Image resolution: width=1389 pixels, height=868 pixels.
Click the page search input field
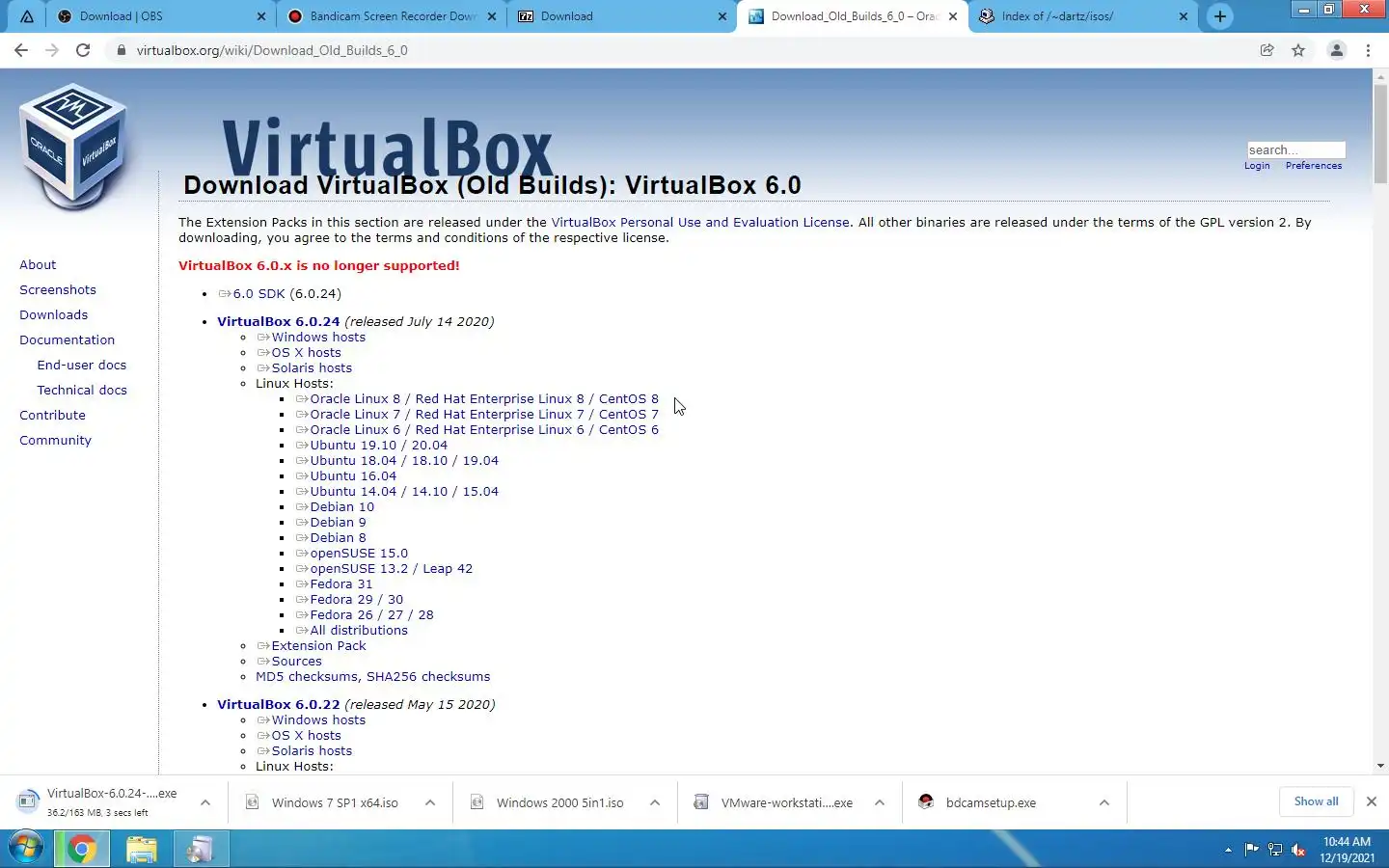click(x=1296, y=149)
